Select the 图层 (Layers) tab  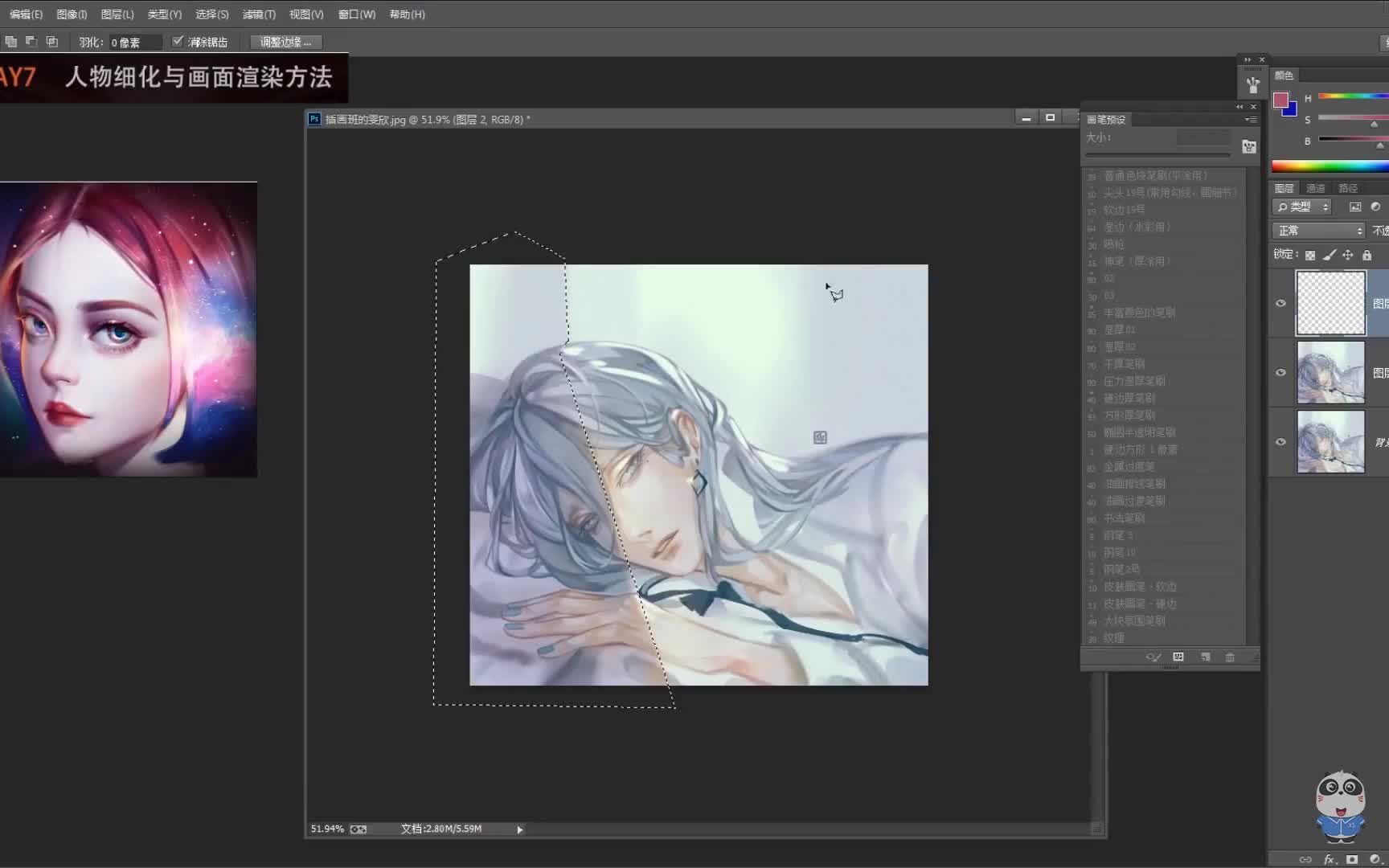pyautogui.click(x=1285, y=188)
